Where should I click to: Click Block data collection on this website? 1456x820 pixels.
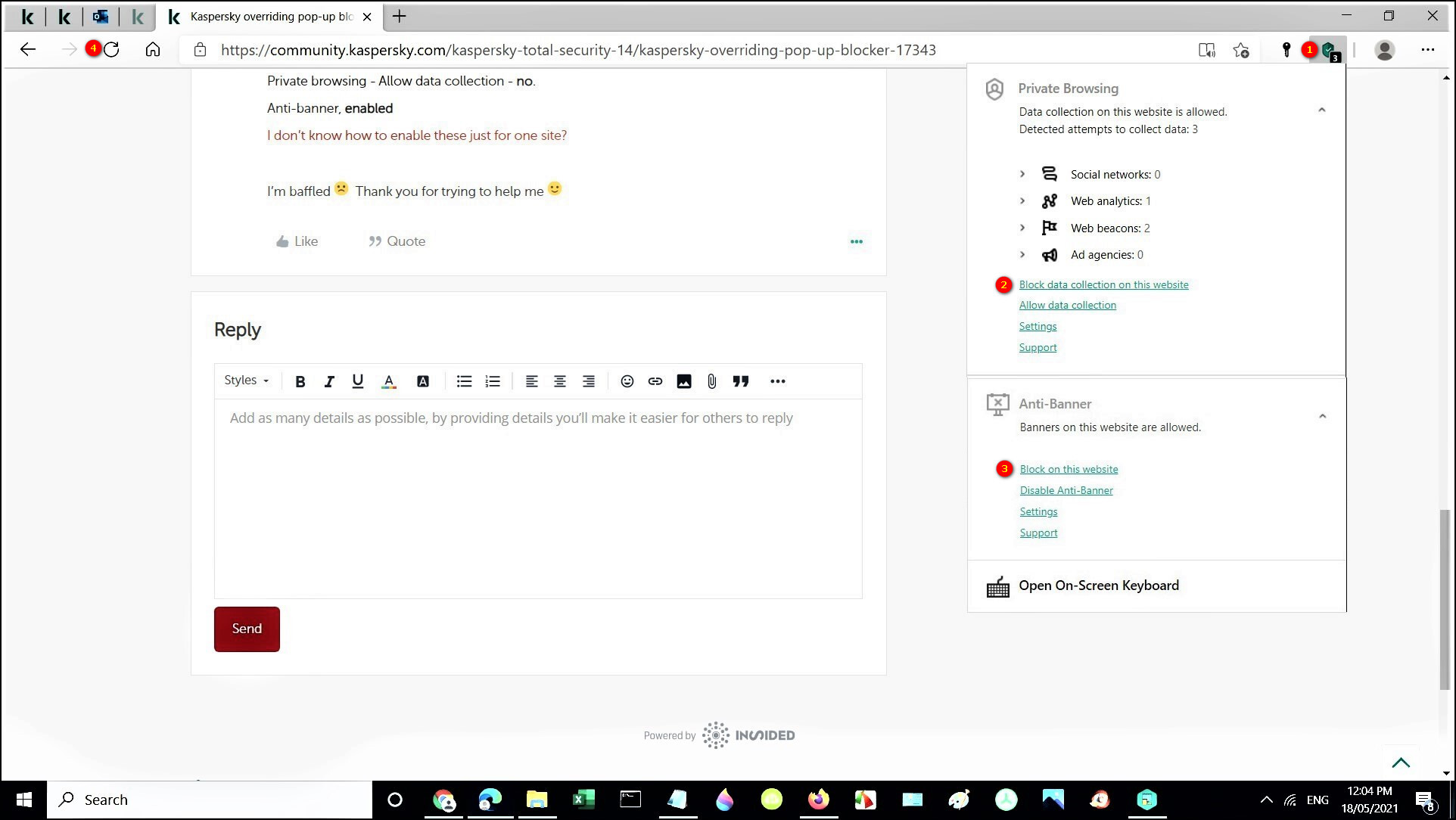(x=1103, y=284)
